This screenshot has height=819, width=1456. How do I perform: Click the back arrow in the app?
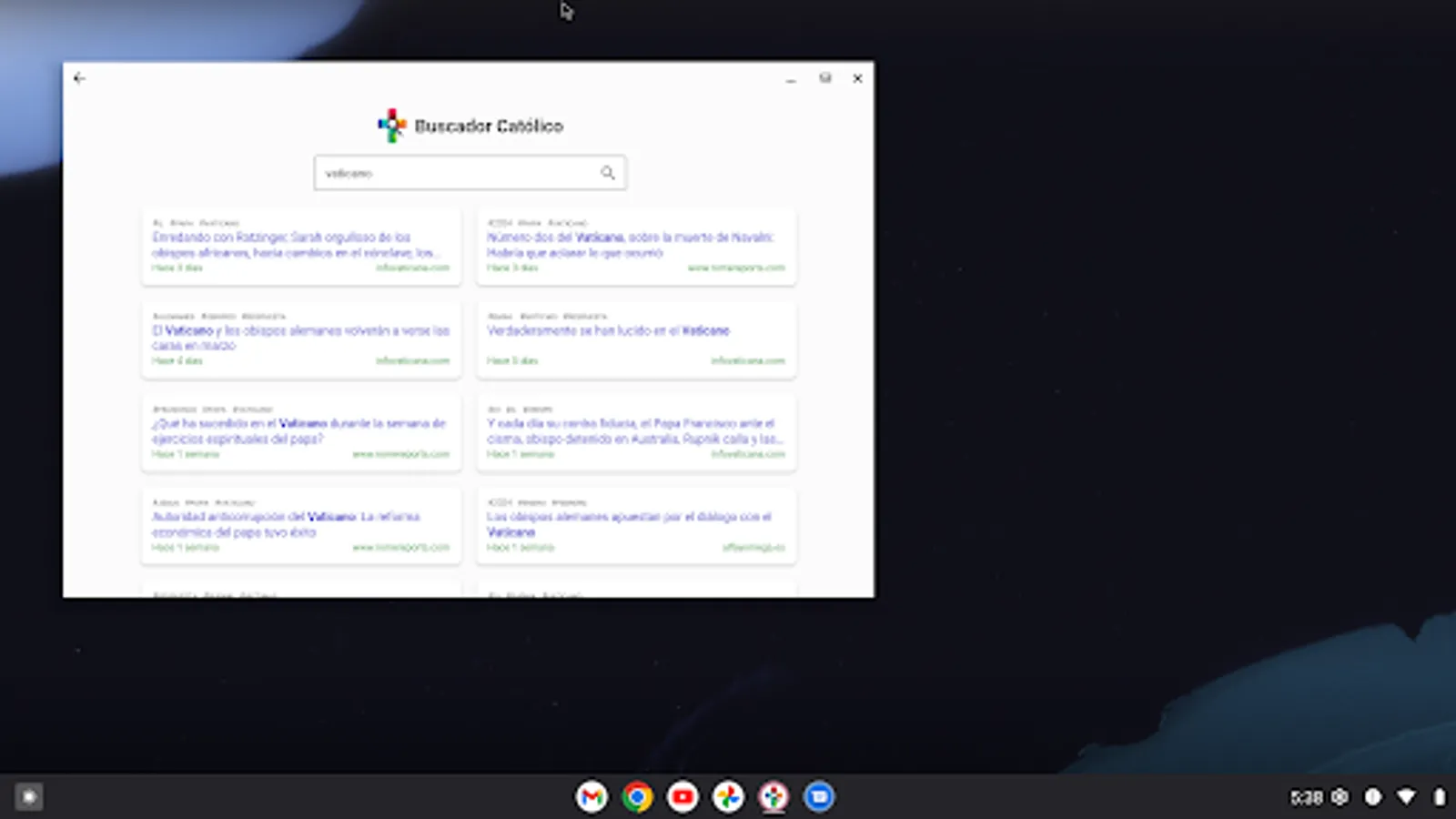(80, 78)
